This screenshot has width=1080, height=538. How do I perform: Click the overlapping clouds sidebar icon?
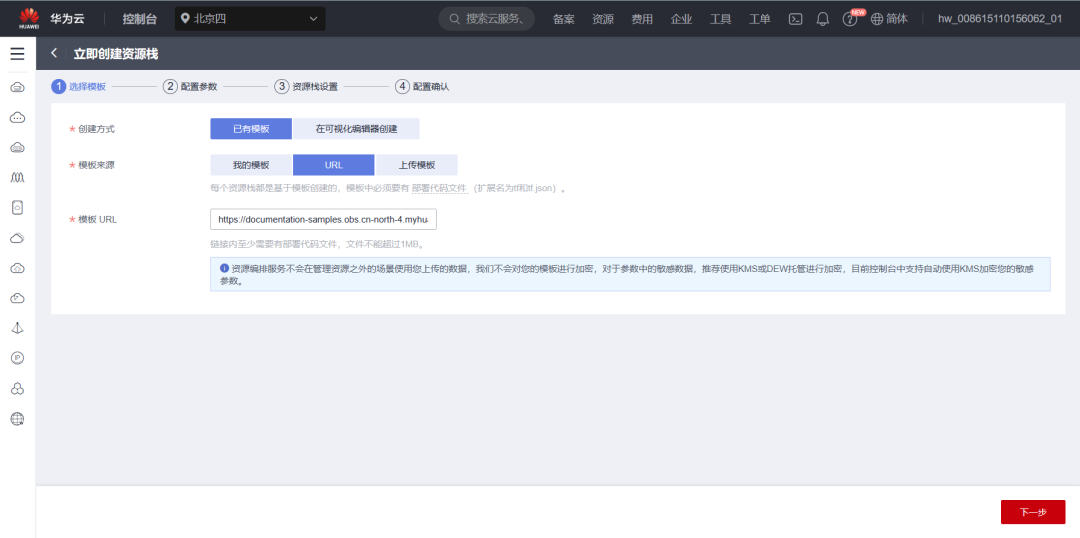tap(18, 238)
